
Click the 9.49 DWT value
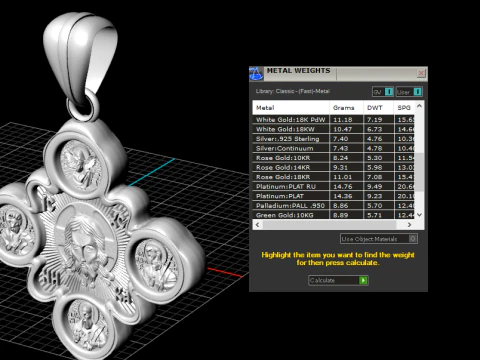tap(375, 187)
